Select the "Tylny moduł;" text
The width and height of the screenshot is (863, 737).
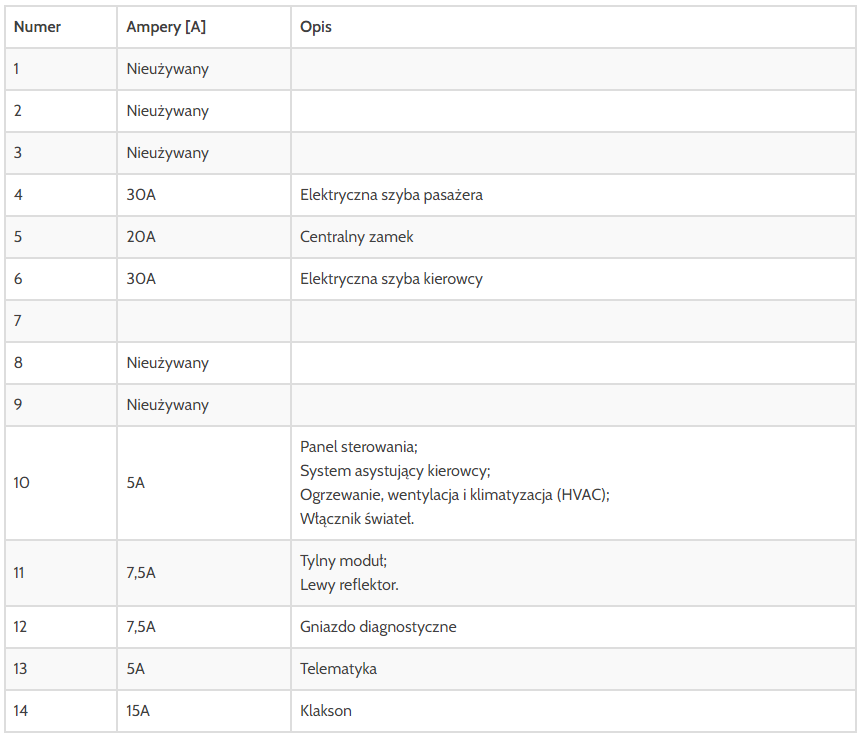click(343, 561)
